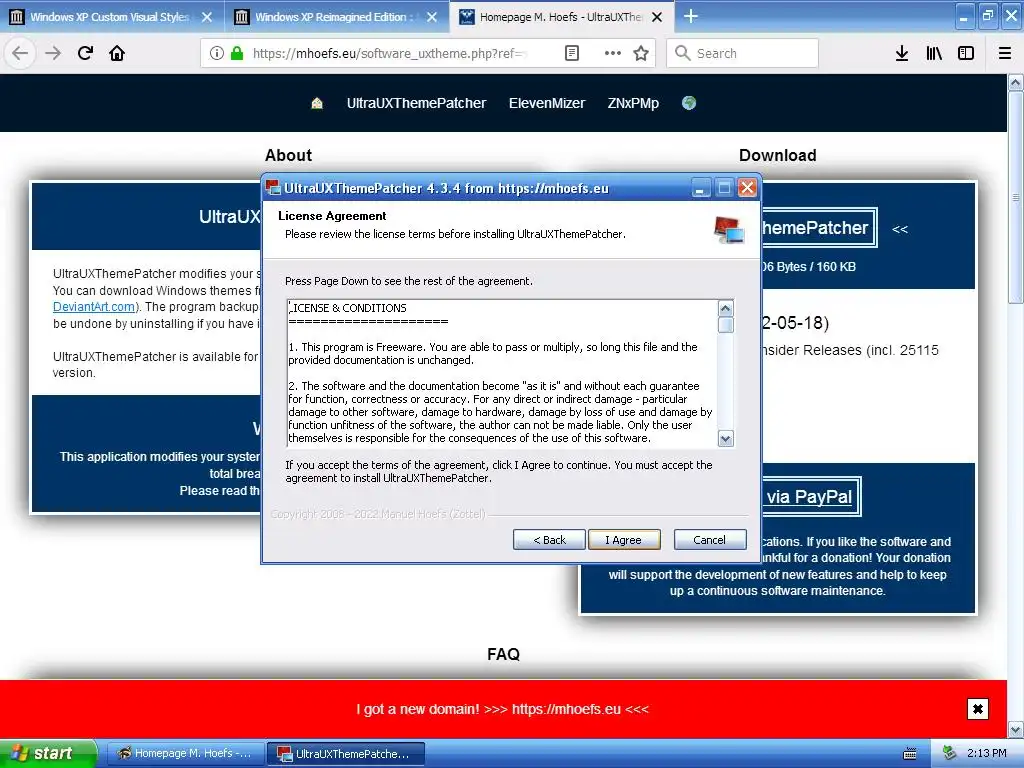Click I Agree in the installer
Screen dimensions: 1024x768
624,540
